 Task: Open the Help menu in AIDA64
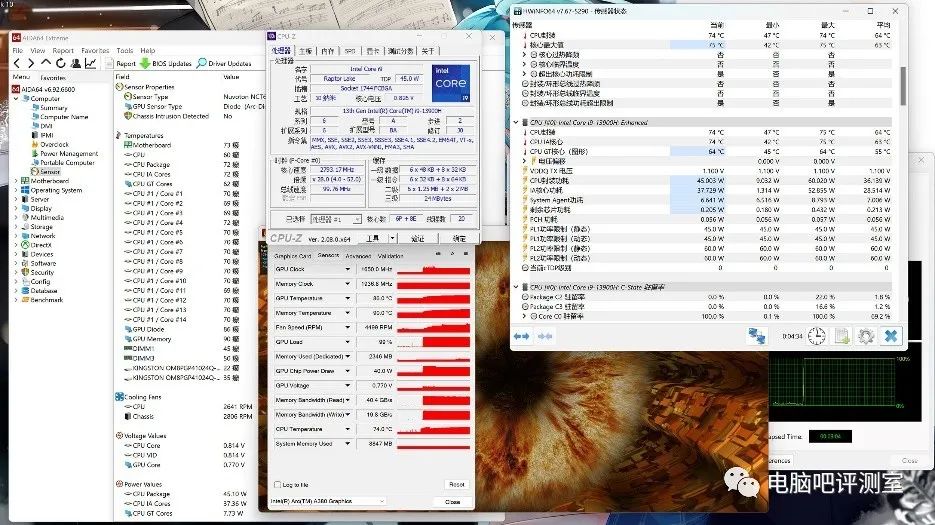click(x=148, y=51)
